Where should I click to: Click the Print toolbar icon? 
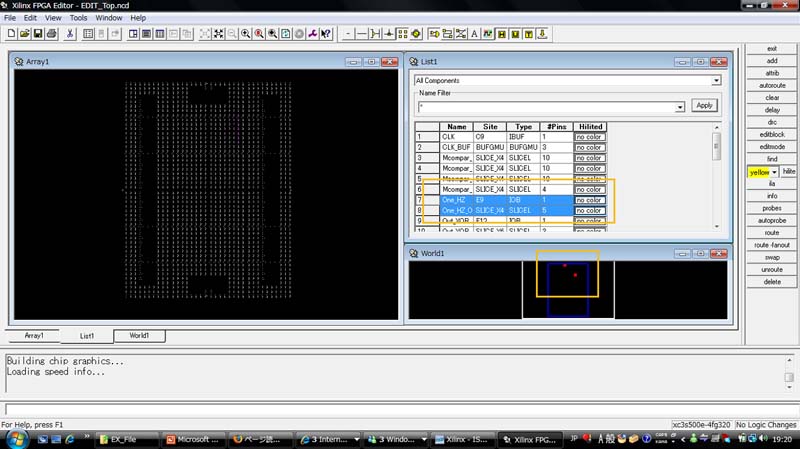(52, 34)
